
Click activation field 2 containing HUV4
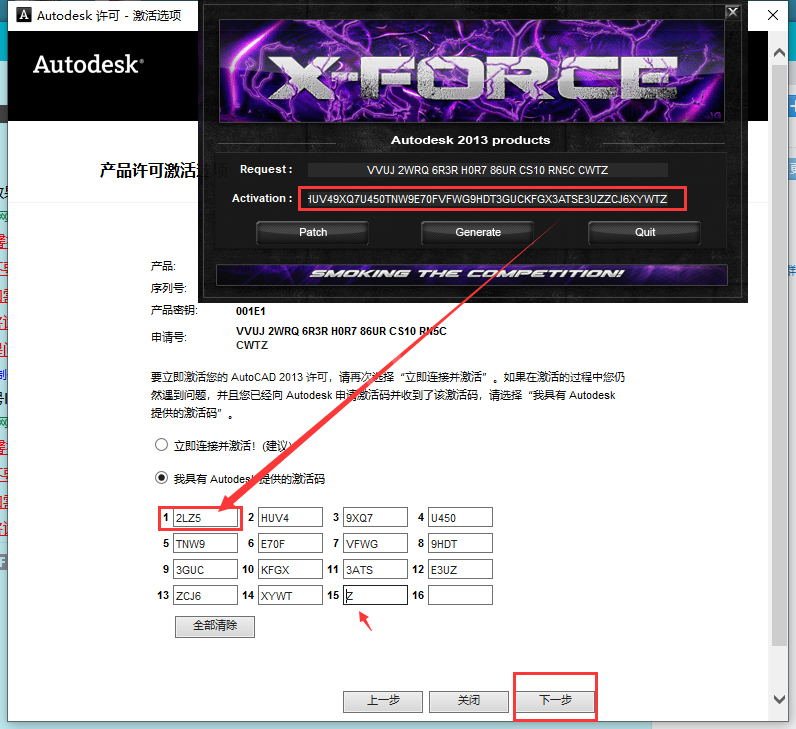pos(290,517)
